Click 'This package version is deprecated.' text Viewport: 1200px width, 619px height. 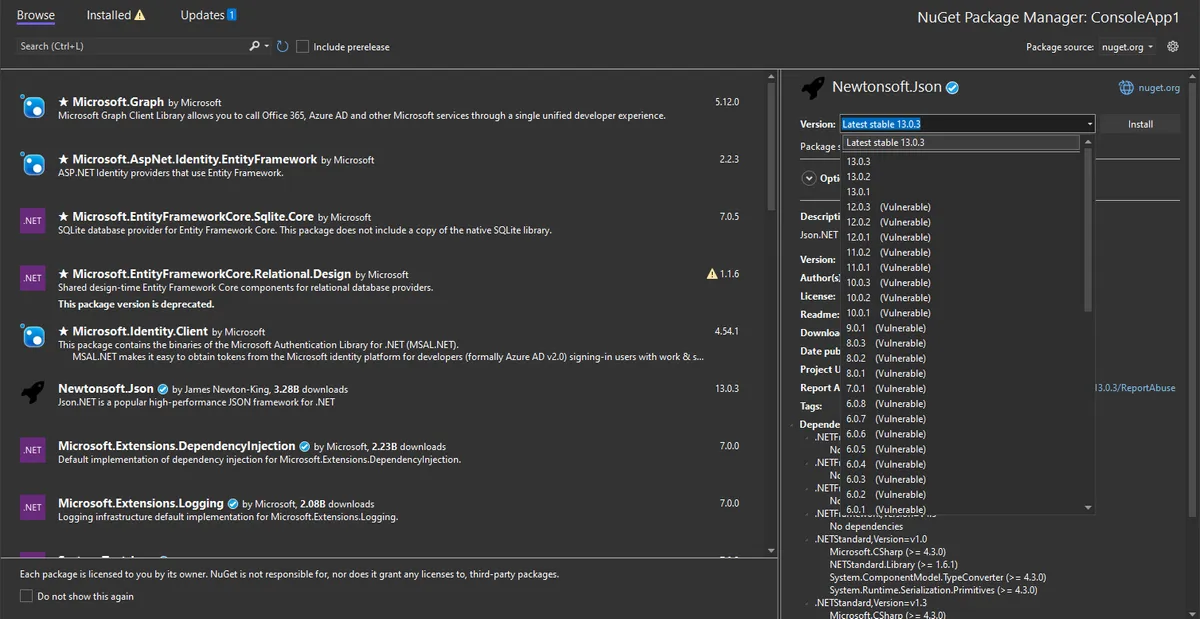[x=136, y=304]
